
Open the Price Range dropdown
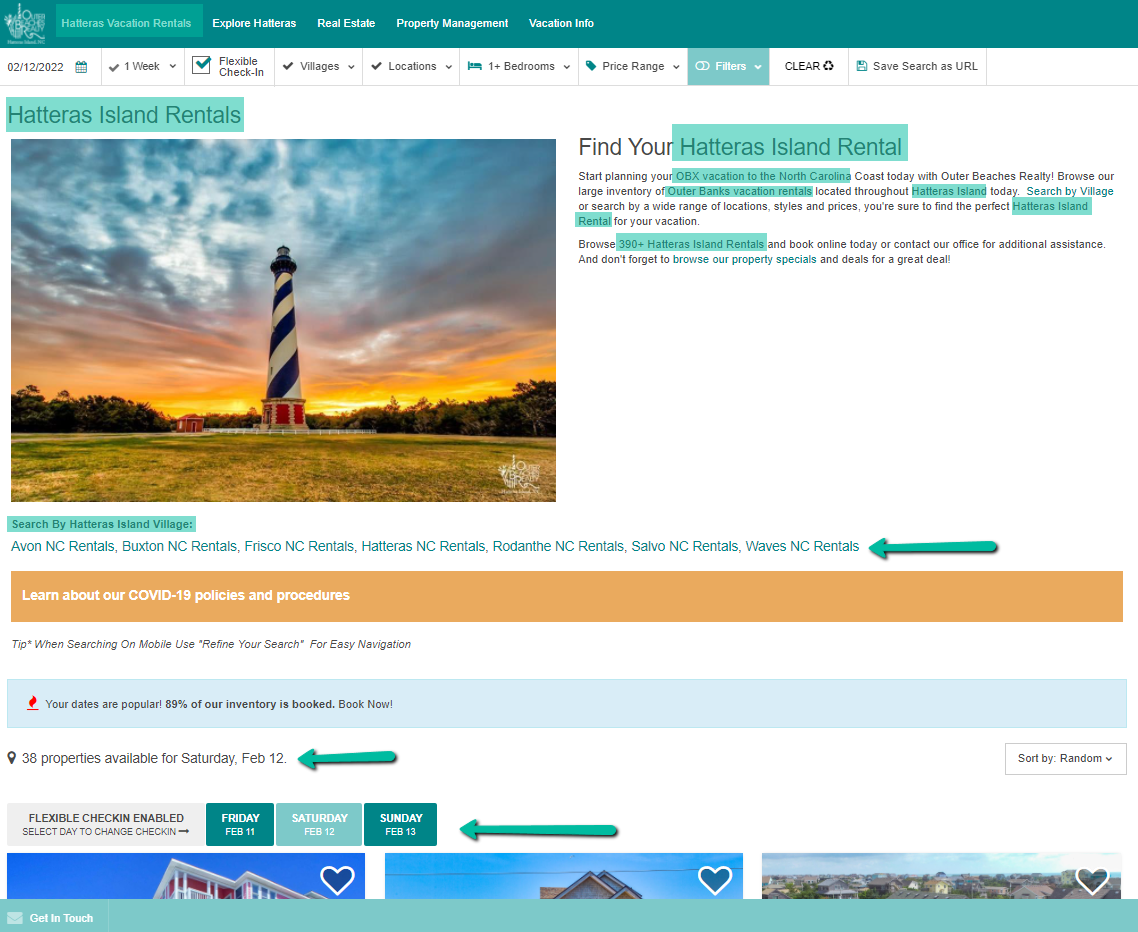pos(632,67)
